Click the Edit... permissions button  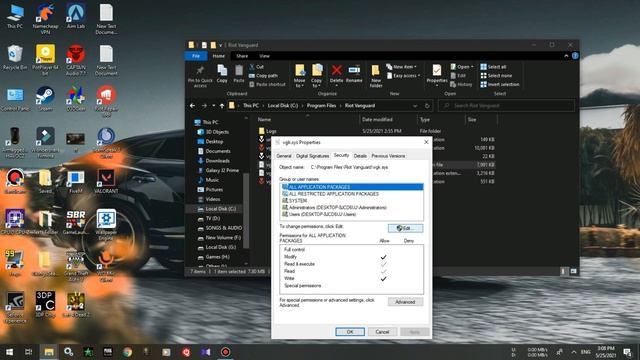coord(405,228)
